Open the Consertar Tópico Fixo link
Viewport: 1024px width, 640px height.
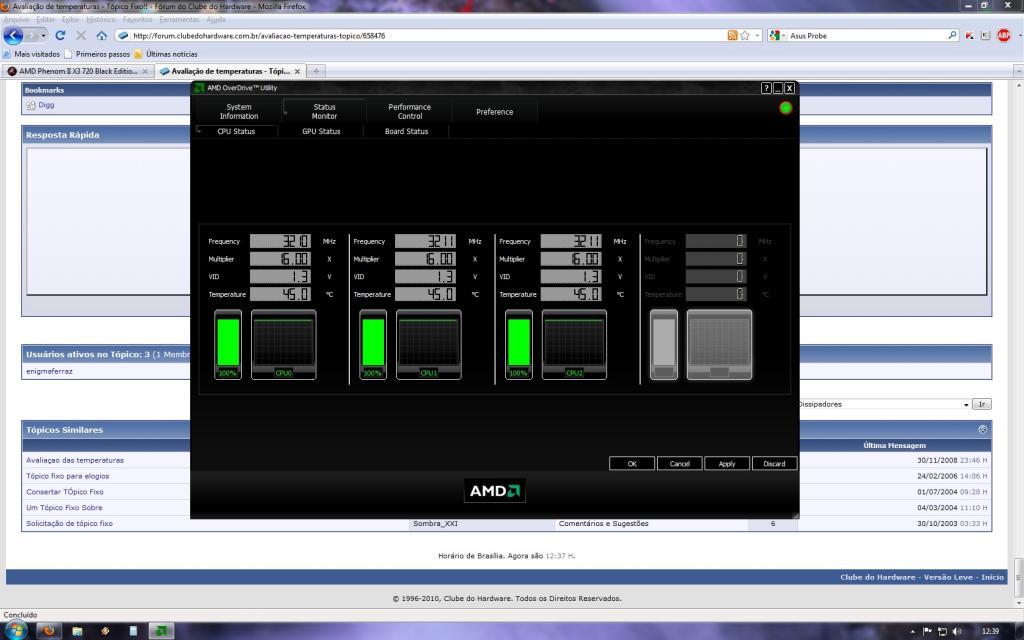tap(65, 492)
